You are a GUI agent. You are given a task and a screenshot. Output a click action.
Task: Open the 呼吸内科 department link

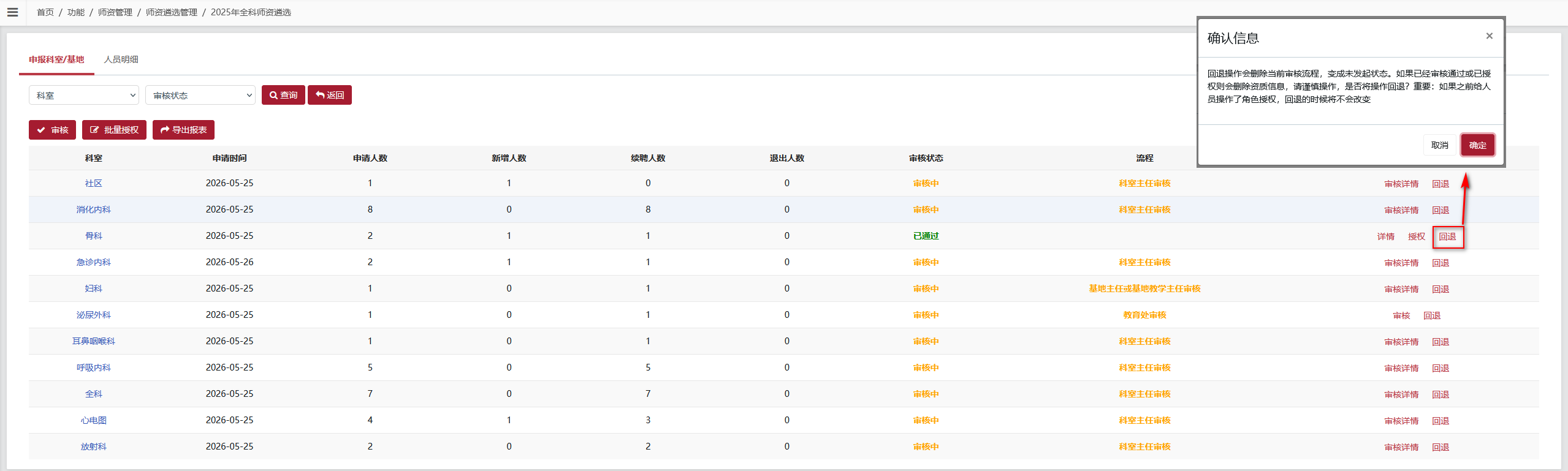pyautogui.click(x=94, y=367)
